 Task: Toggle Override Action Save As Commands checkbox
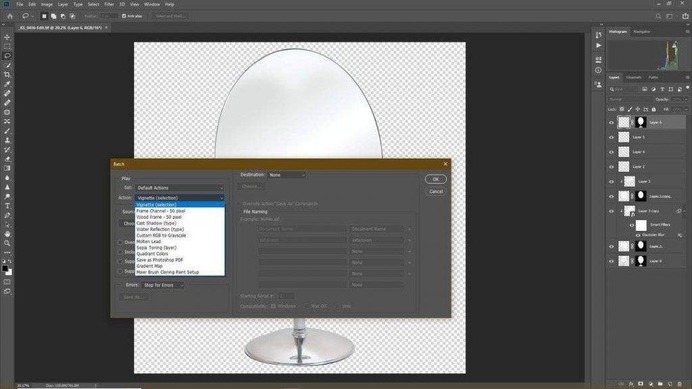(239, 204)
